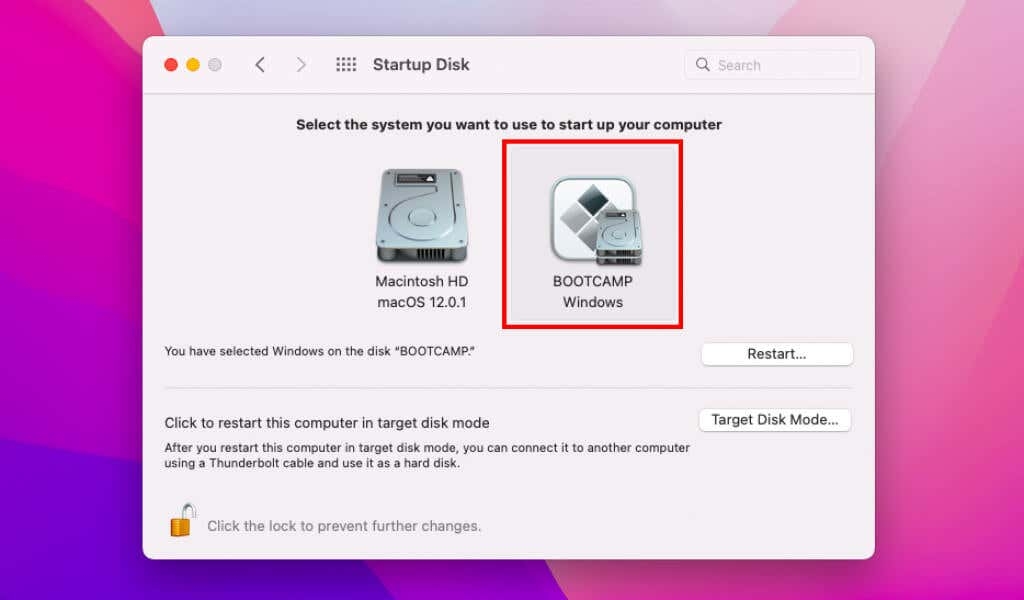Click the forward navigation chevron
Image resolution: width=1024 pixels, height=600 pixels.
click(302, 63)
